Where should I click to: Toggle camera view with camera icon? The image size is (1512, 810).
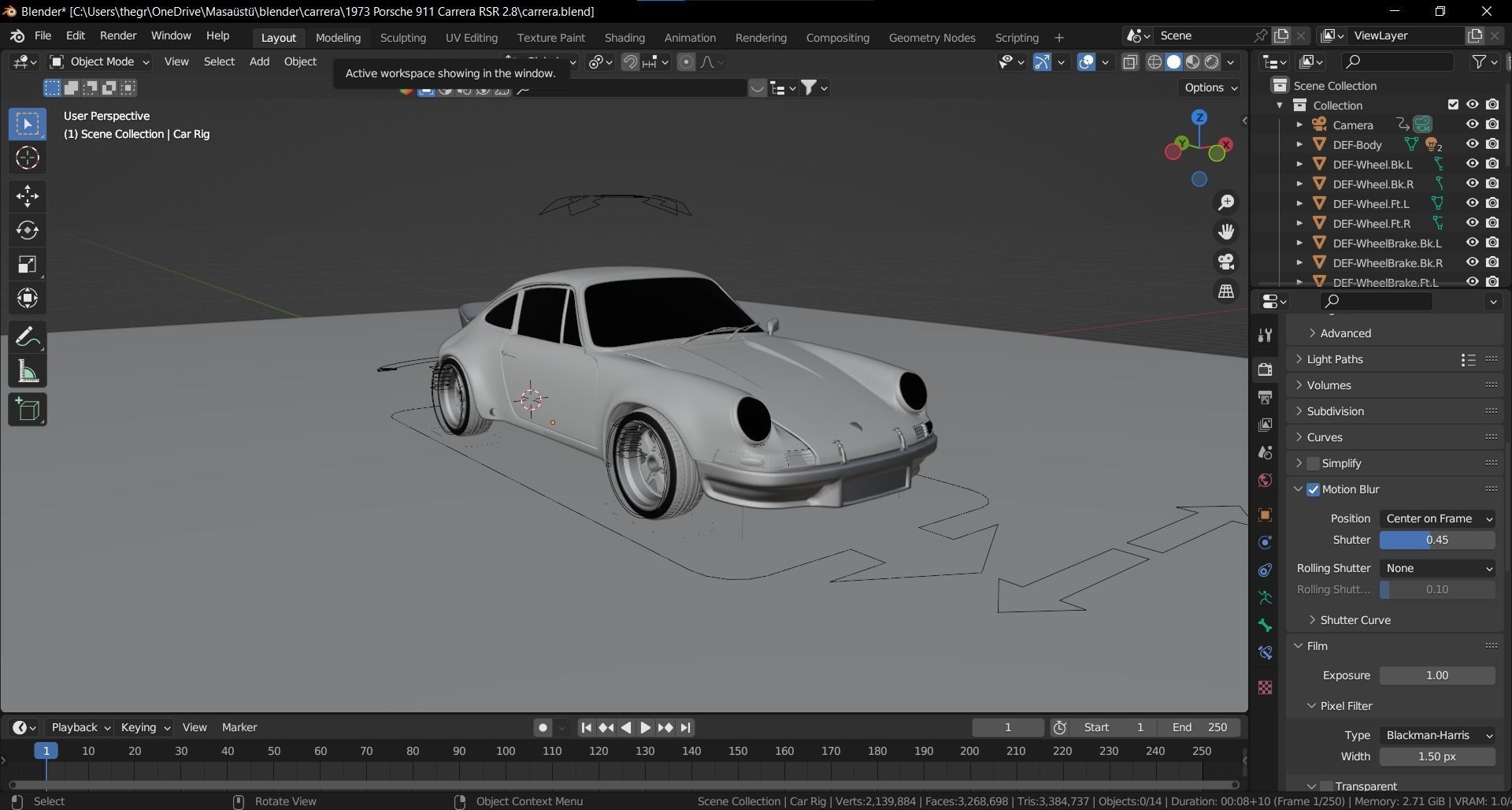[x=1226, y=262]
